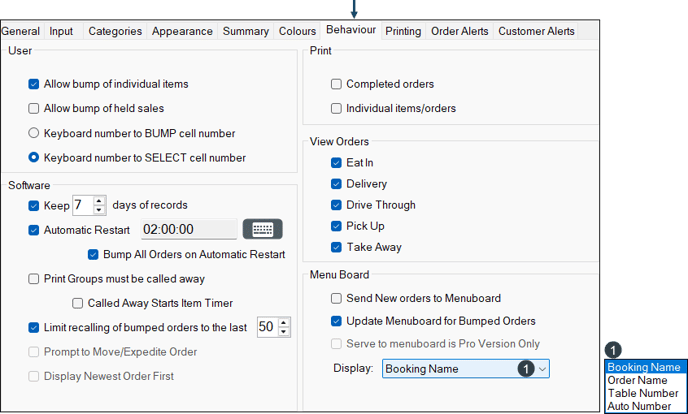Check Prompt to Move/Expedite Order

point(34,352)
